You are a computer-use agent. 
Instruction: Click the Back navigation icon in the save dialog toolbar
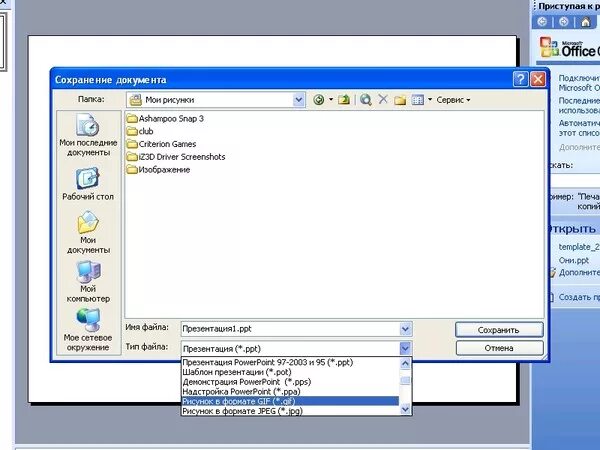(318, 100)
